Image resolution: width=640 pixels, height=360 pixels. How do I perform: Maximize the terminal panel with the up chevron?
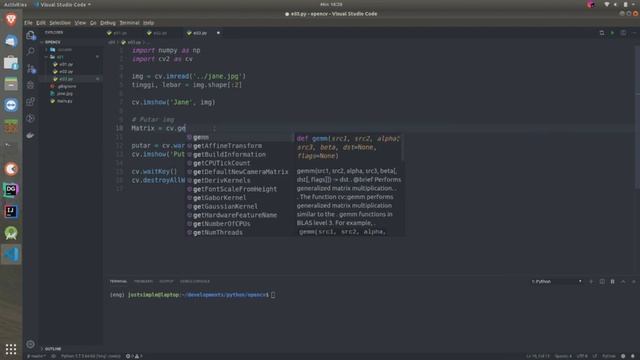point(623,281)
